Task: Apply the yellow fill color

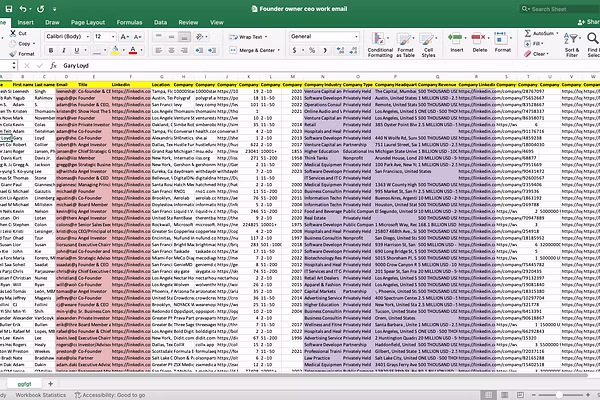Action: point(115,50)
